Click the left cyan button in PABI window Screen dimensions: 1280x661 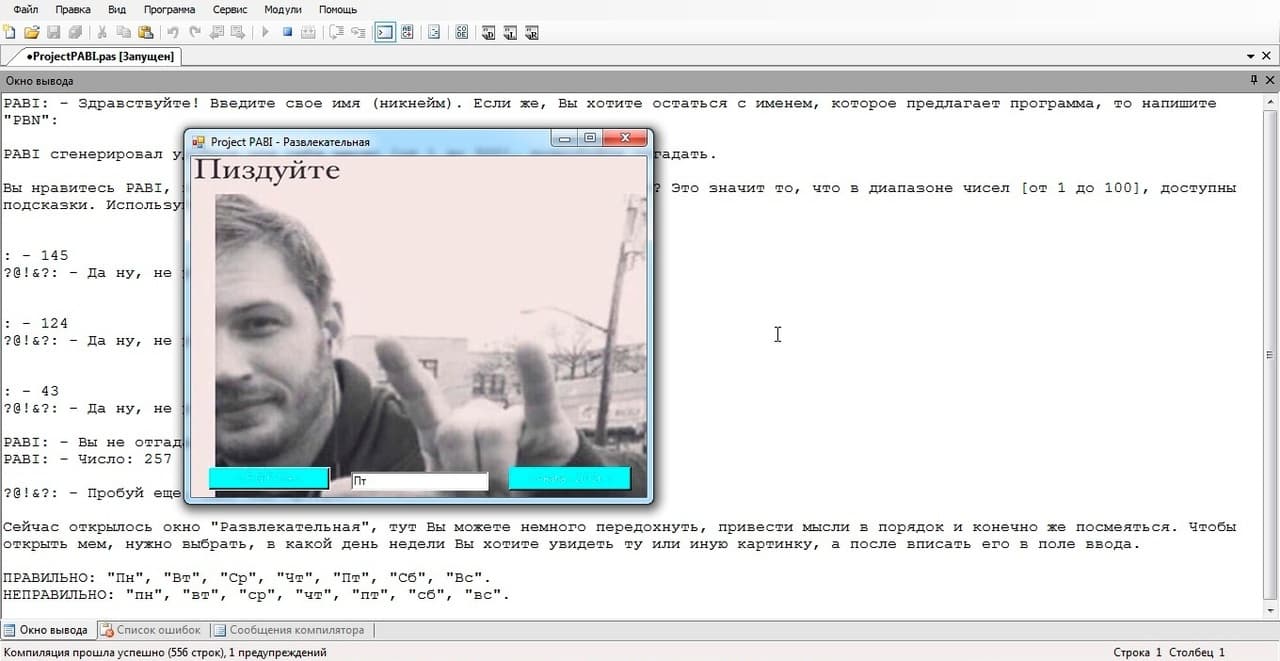[x=268, y=478]
